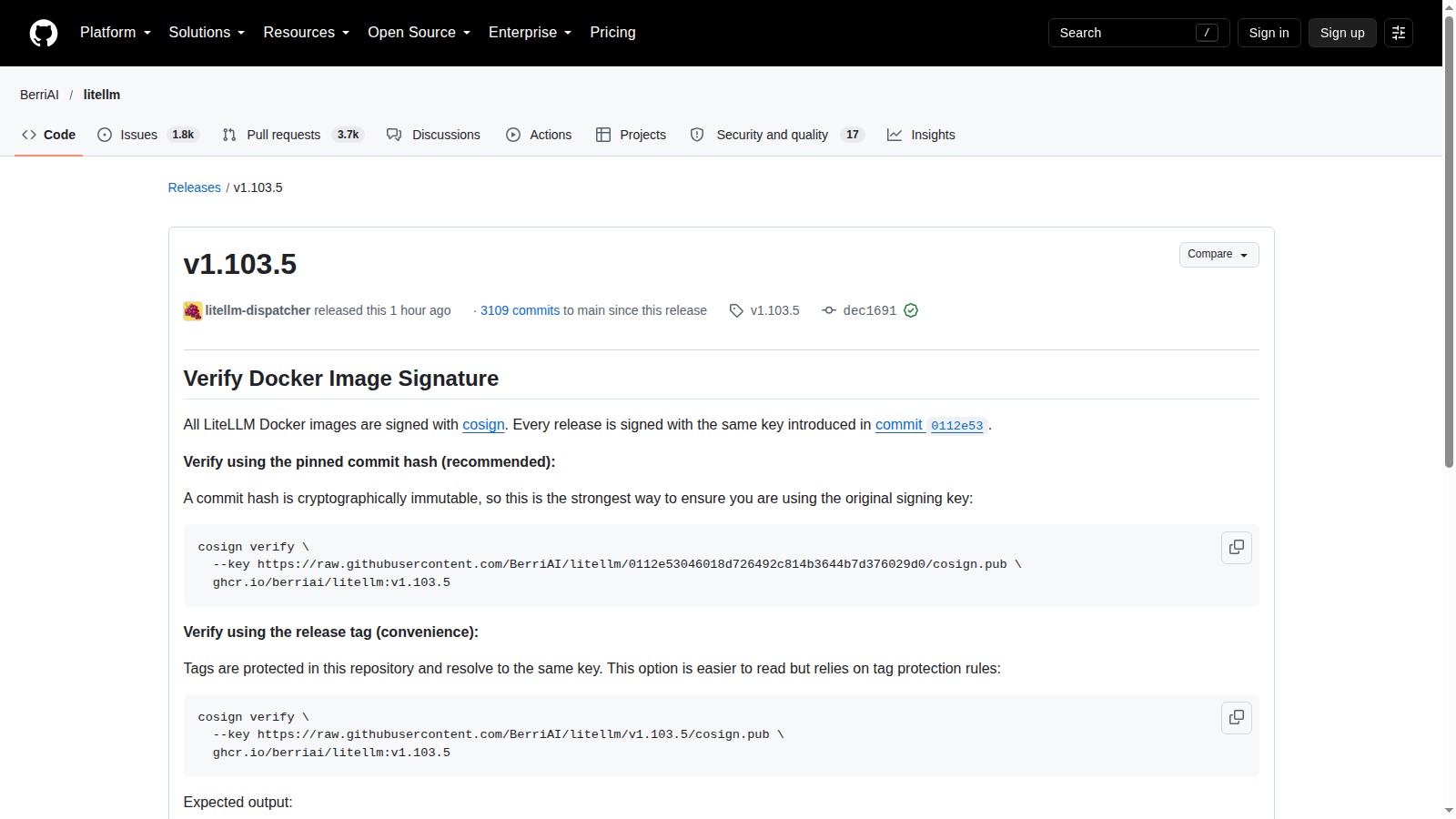Screen dimensions: 1456x819
Task: Open the litellm repository link
Action: pos(102,95)
